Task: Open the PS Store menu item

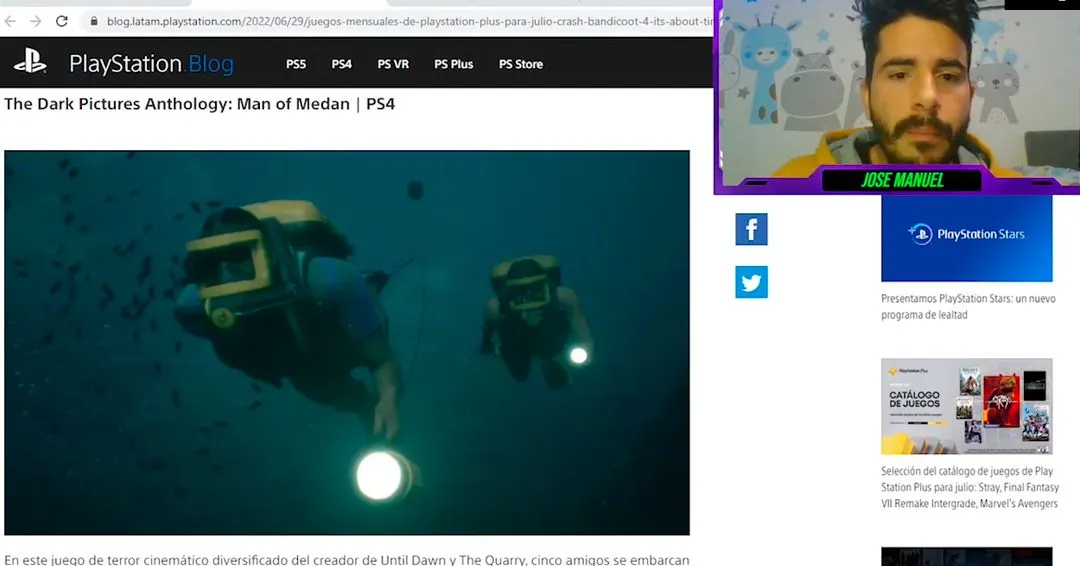Action: click(521, 64)
